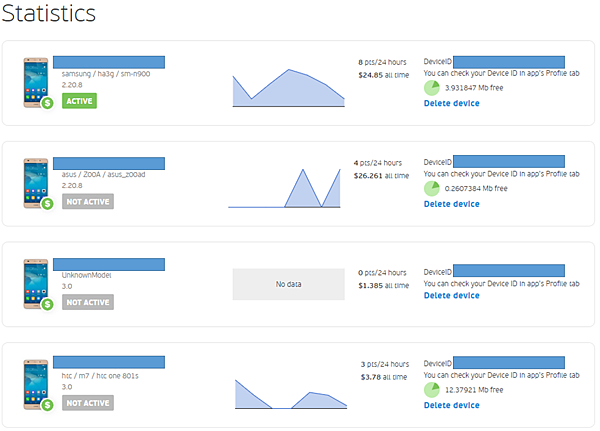Delete the samsung sm-n900 device
Image resolution: width=600 pixels, height=431 pixels.
tap(452, 103)
